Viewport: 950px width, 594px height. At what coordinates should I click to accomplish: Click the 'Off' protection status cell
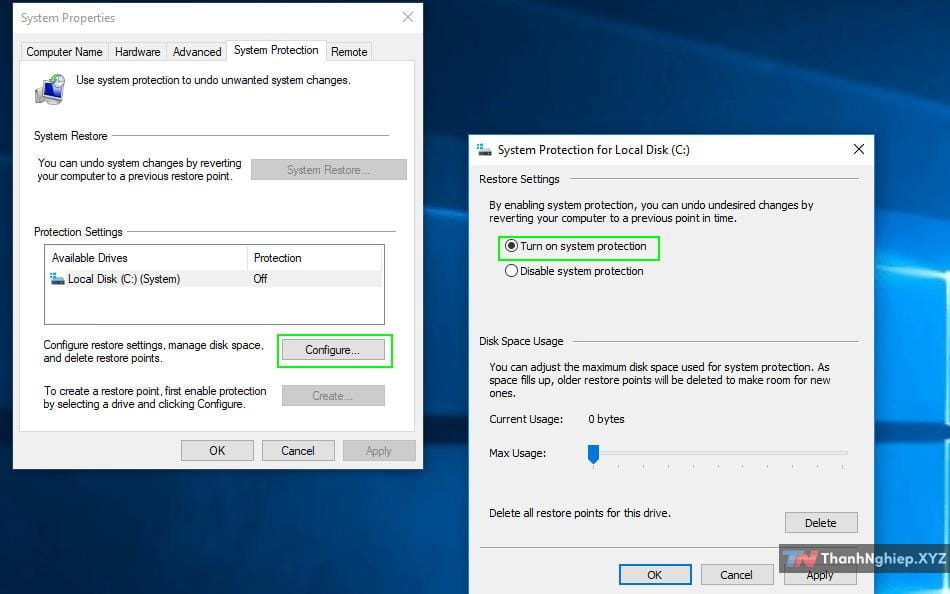tap(261, 279)
